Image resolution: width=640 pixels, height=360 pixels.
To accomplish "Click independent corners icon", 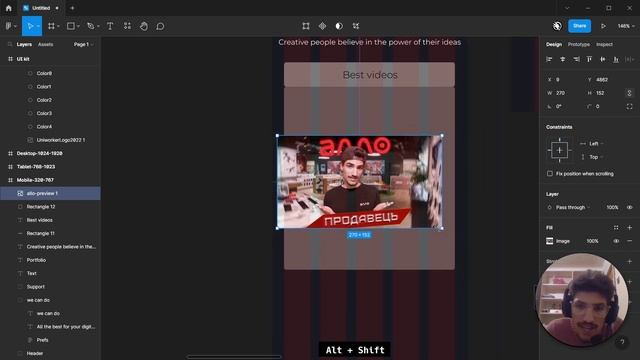I will click(629, 107).
